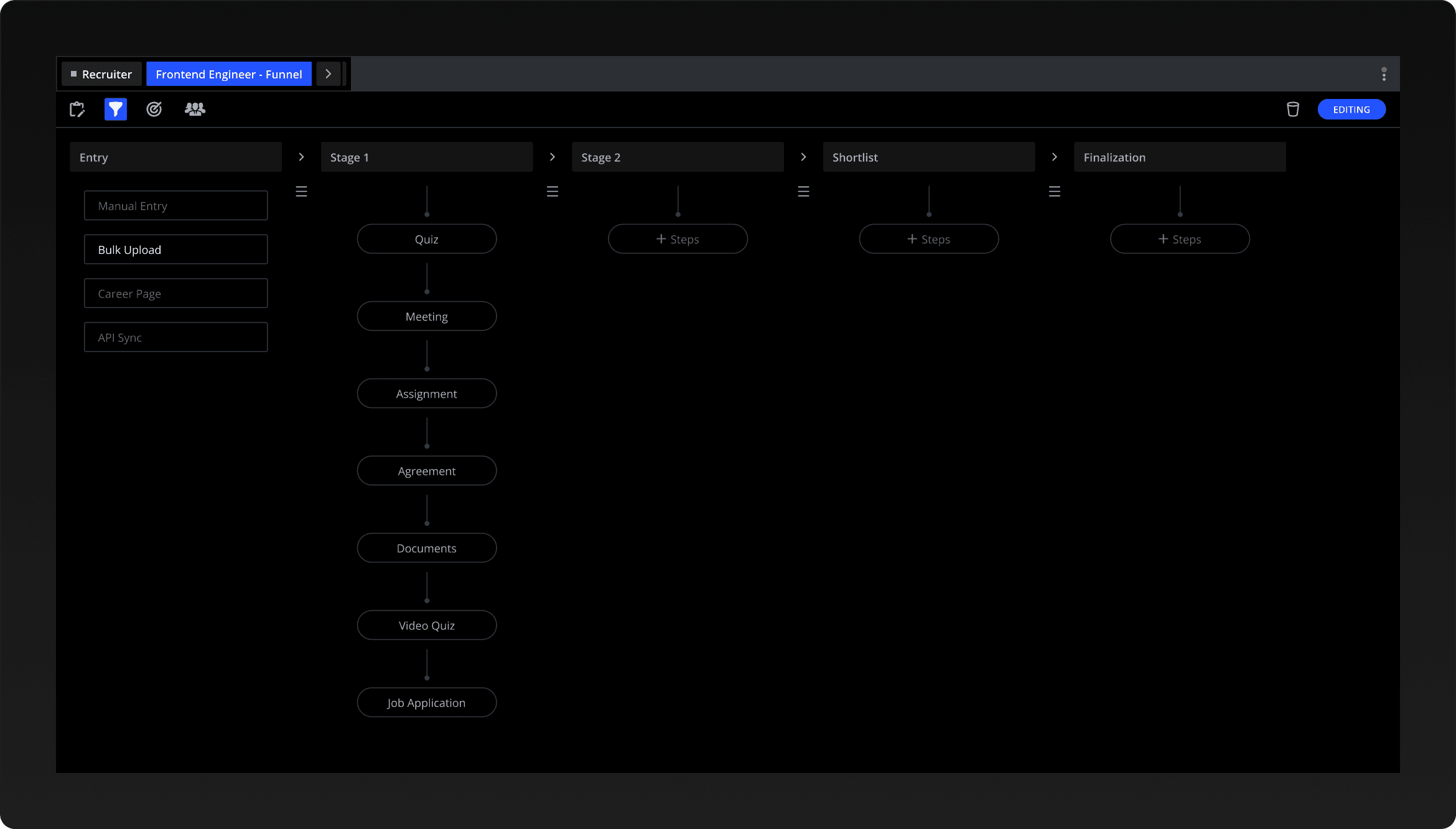Add steps to Stage 2

tap(678, 239)
